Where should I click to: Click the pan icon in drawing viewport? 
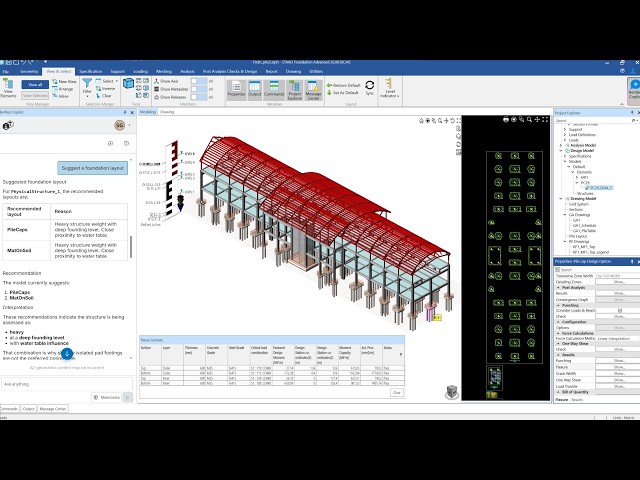[537, 120]
